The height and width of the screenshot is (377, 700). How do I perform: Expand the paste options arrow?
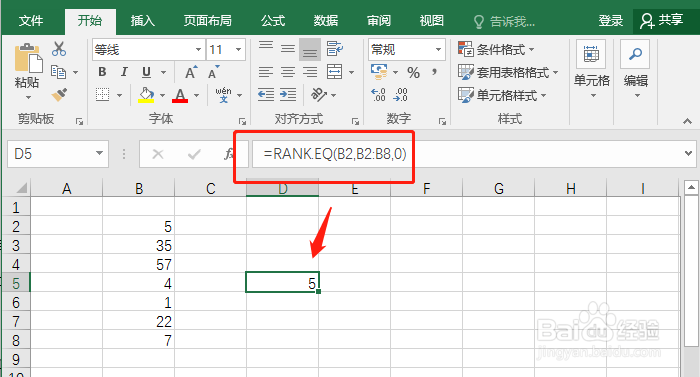(x=28, y=97)
